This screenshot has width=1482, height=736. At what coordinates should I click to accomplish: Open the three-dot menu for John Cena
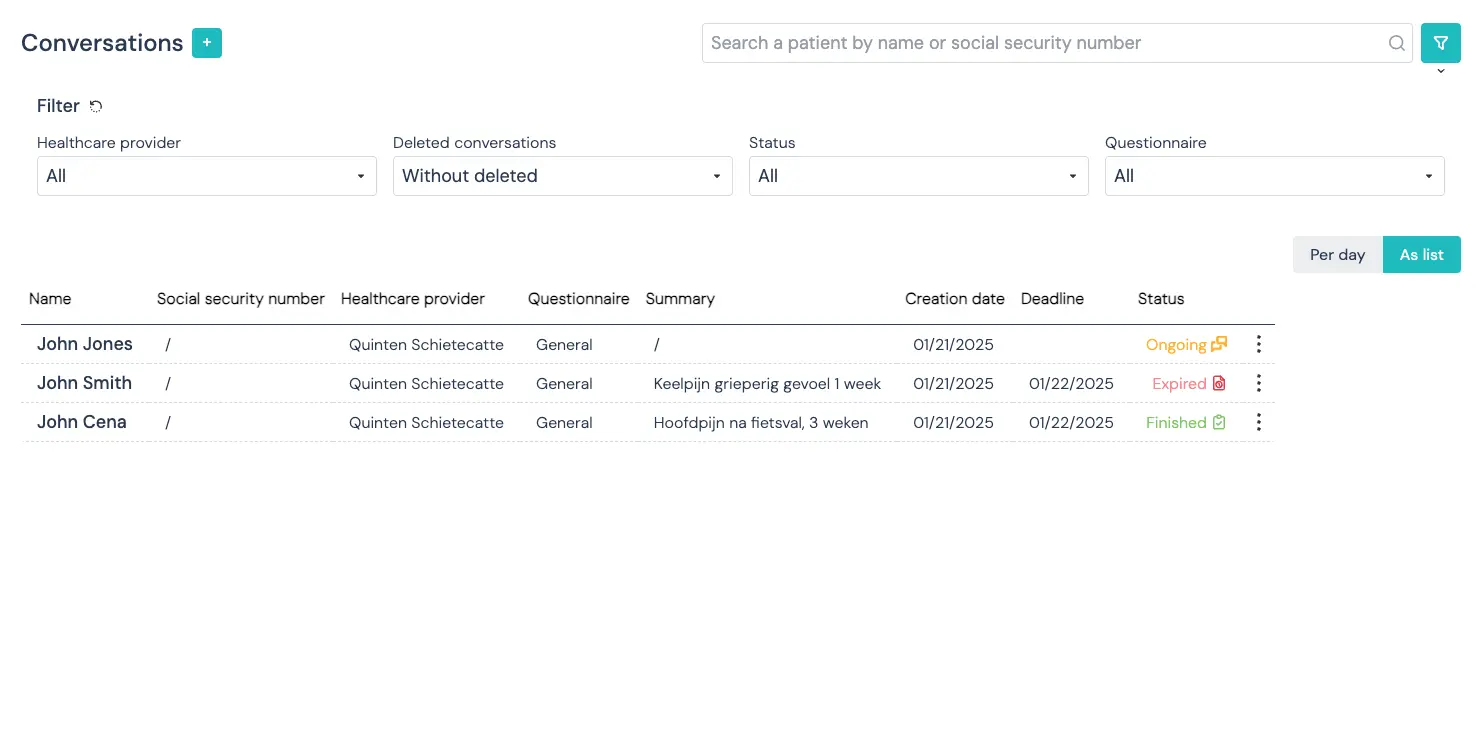coord(1258,422)
